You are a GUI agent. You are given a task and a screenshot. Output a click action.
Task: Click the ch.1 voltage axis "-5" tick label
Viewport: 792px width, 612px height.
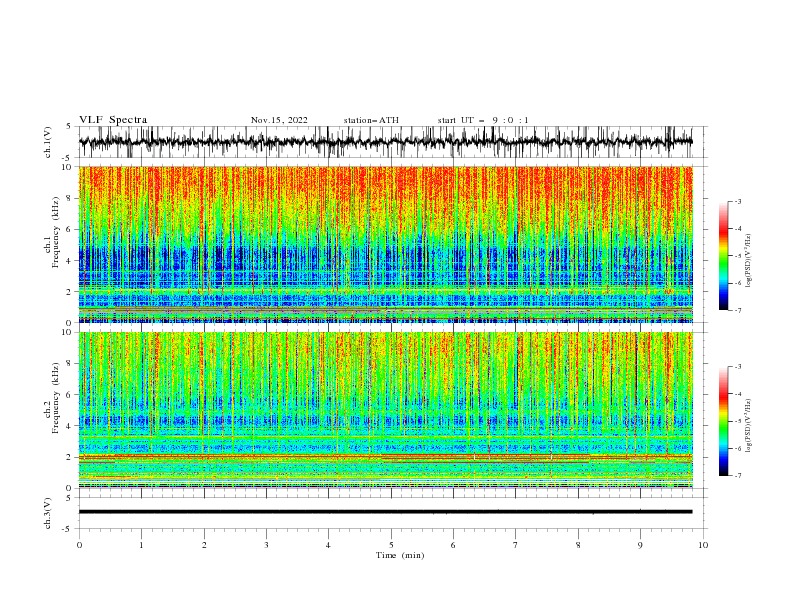(68, 158)
